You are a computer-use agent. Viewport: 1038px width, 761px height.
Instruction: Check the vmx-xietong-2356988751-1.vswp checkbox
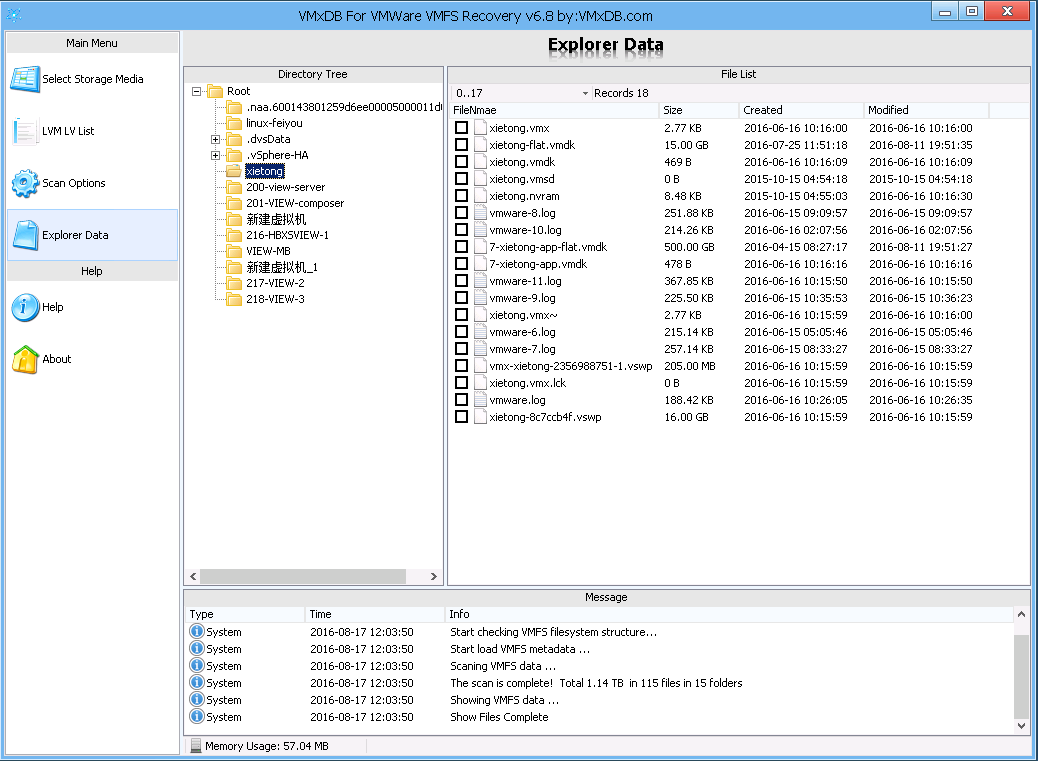[461, 366]
